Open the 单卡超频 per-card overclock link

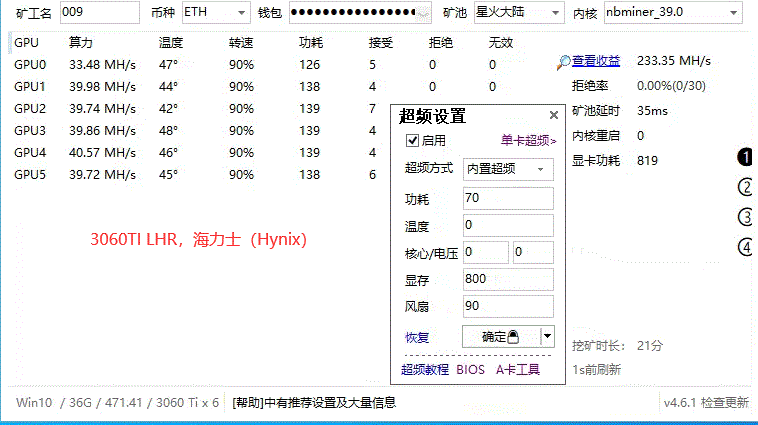[528, 141]
